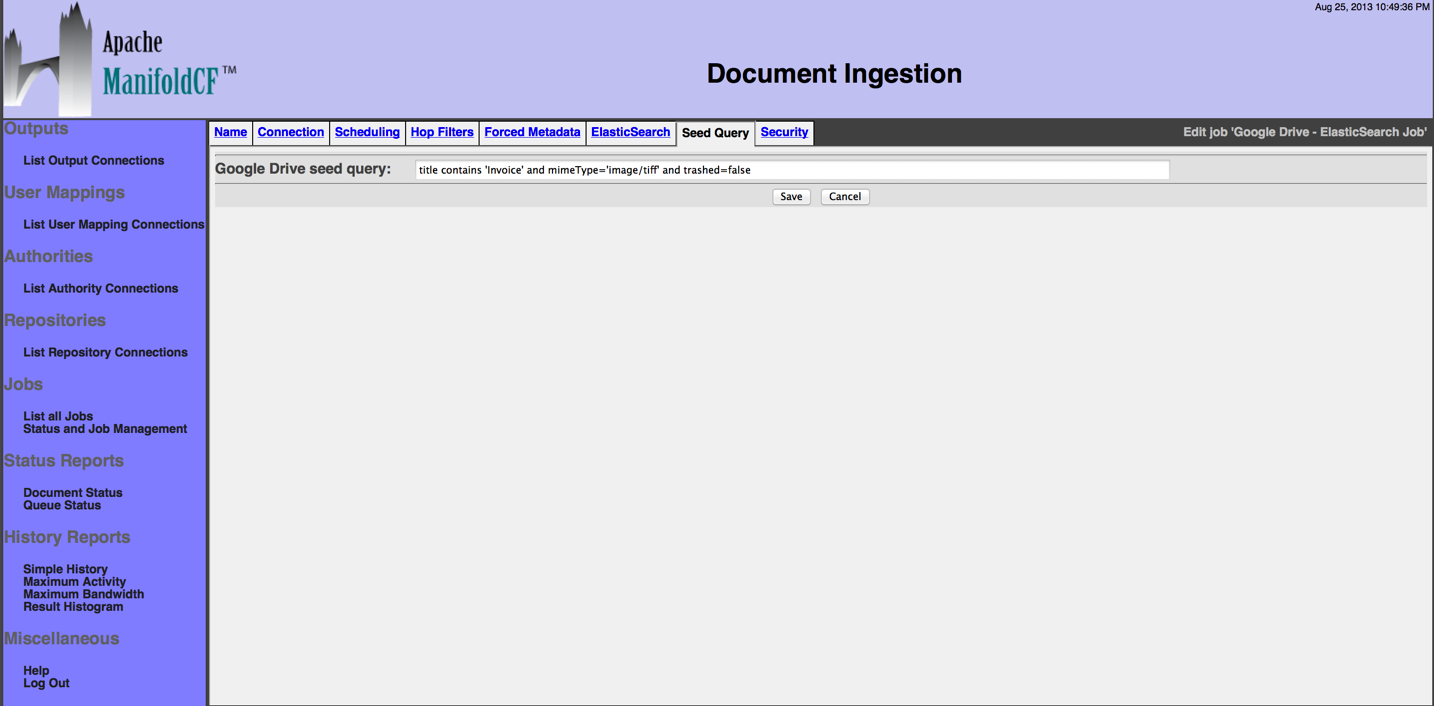Open the Forced Metadata tab

click(x=532, y=132)
